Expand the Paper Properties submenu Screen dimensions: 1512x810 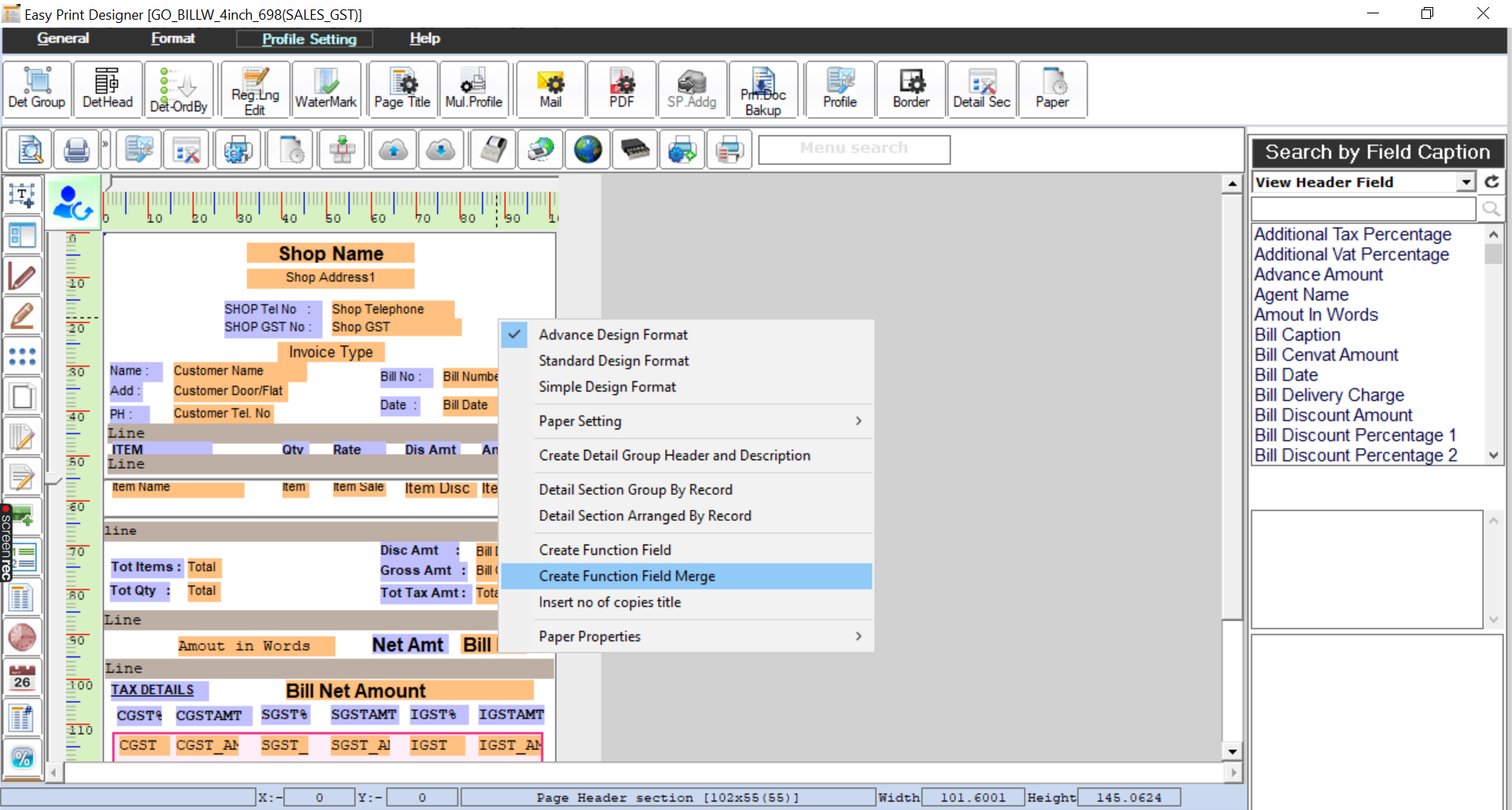point(589,636)
